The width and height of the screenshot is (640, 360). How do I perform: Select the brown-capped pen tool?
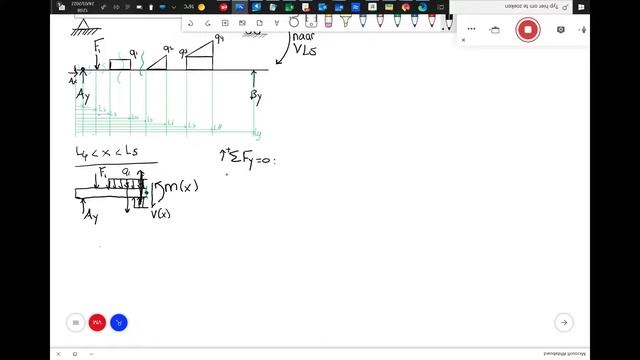pyautogui.click(x=380, y=20)
